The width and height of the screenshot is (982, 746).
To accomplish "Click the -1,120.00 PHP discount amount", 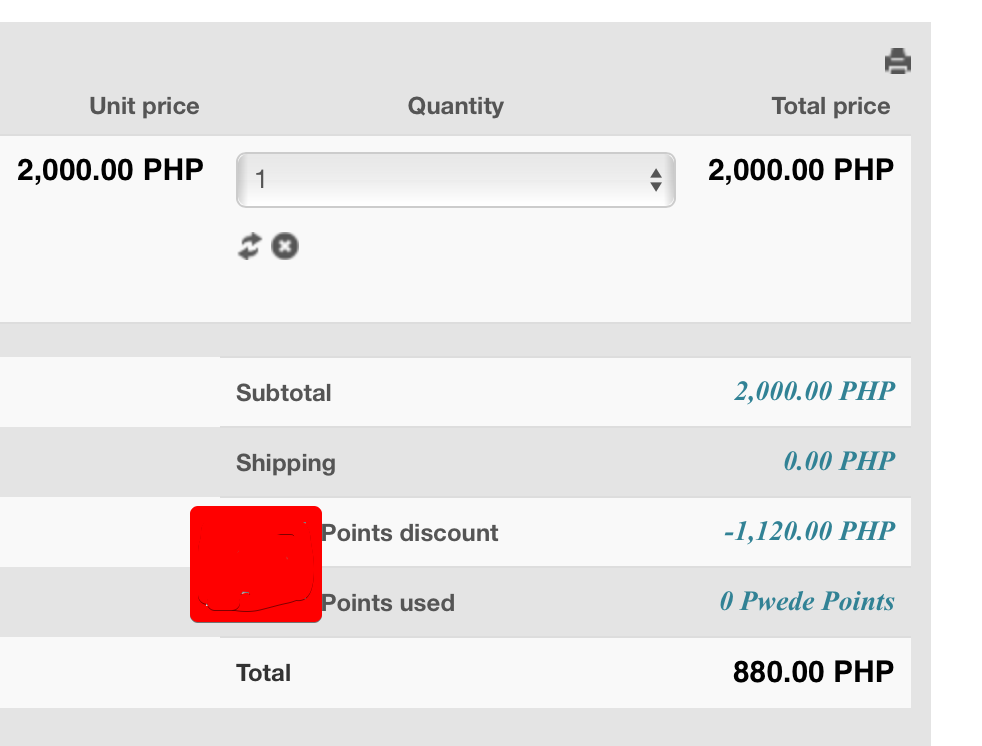I will (x=809, y=531).
